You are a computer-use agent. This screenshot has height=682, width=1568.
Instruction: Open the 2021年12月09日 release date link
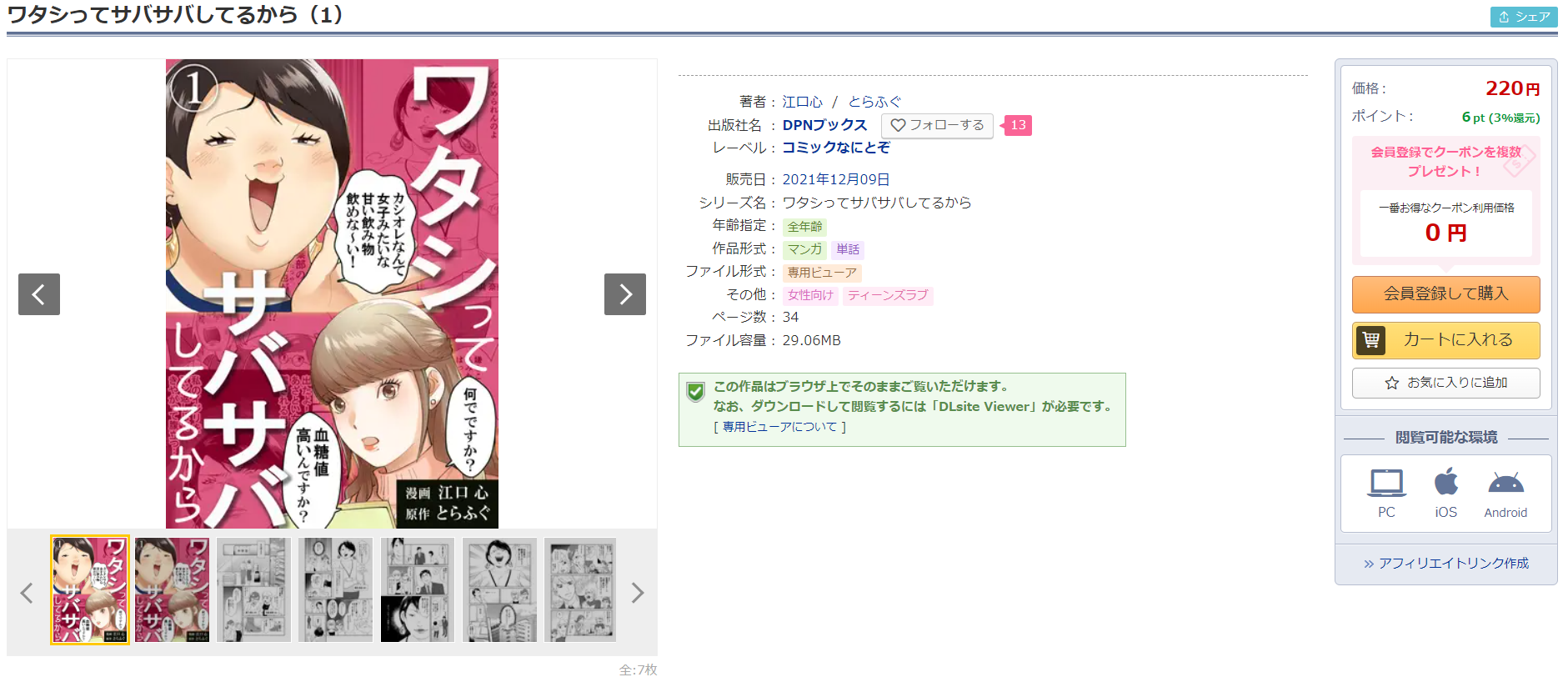pyautogui.click(x=836, y=179)
